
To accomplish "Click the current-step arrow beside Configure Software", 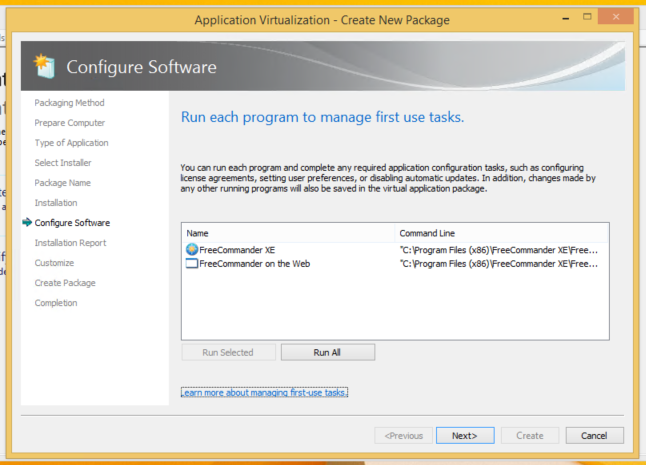I will tap(26, 223).
